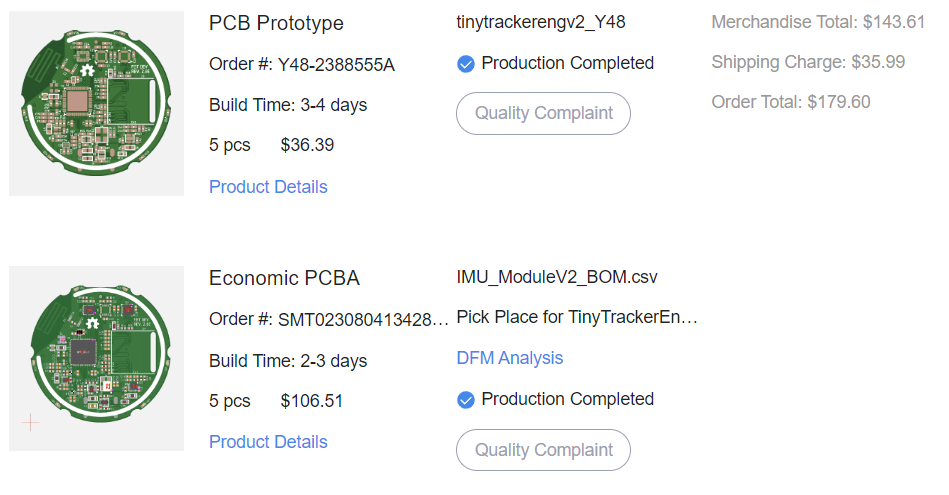Click the Order Total $179.60 text
The image size is (949, 495).
coord(791,102)
